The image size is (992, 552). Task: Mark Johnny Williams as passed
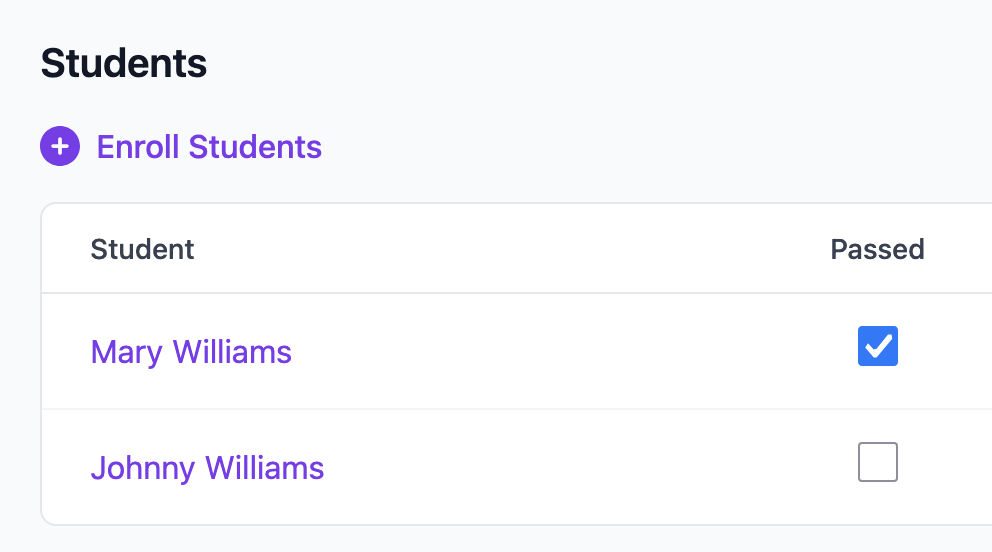point(878,462)
